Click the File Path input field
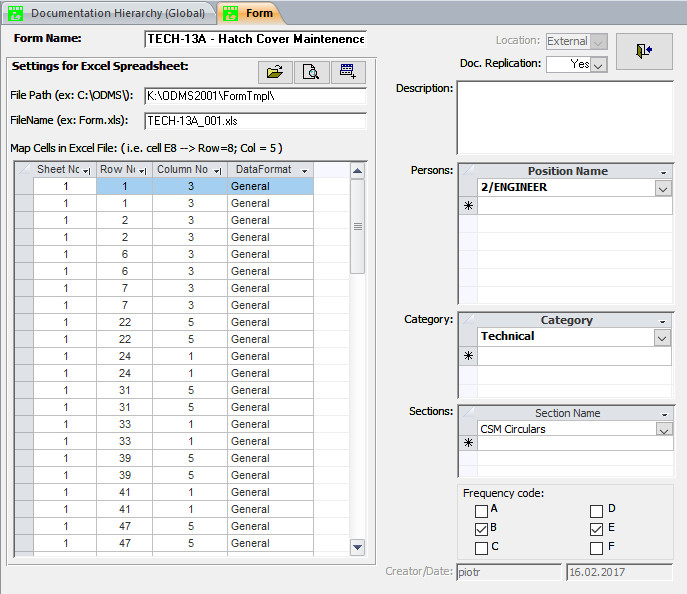 [255, 96]
